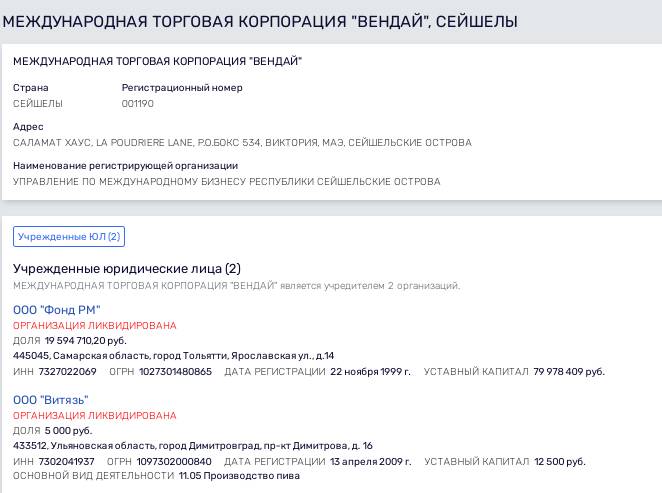Click the registering authority name УПРАВЛЕНИЕ ПО МЕЖДУНАРОДНОМУ БИЗНЕСУ
This screenshot has width=662, height=493.
tap(226, 181)
